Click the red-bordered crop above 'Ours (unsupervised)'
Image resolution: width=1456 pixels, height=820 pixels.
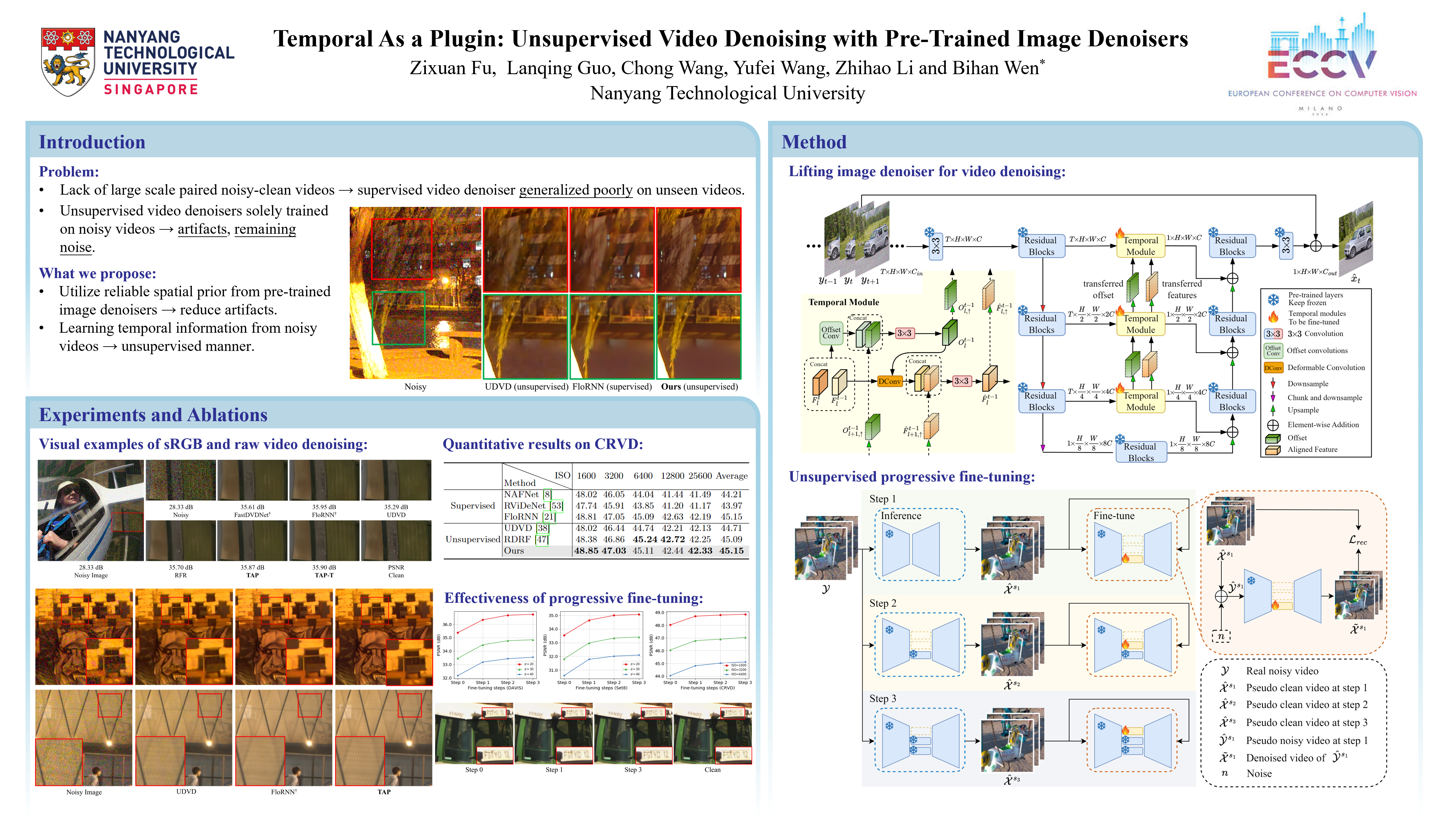pos(699,250)
